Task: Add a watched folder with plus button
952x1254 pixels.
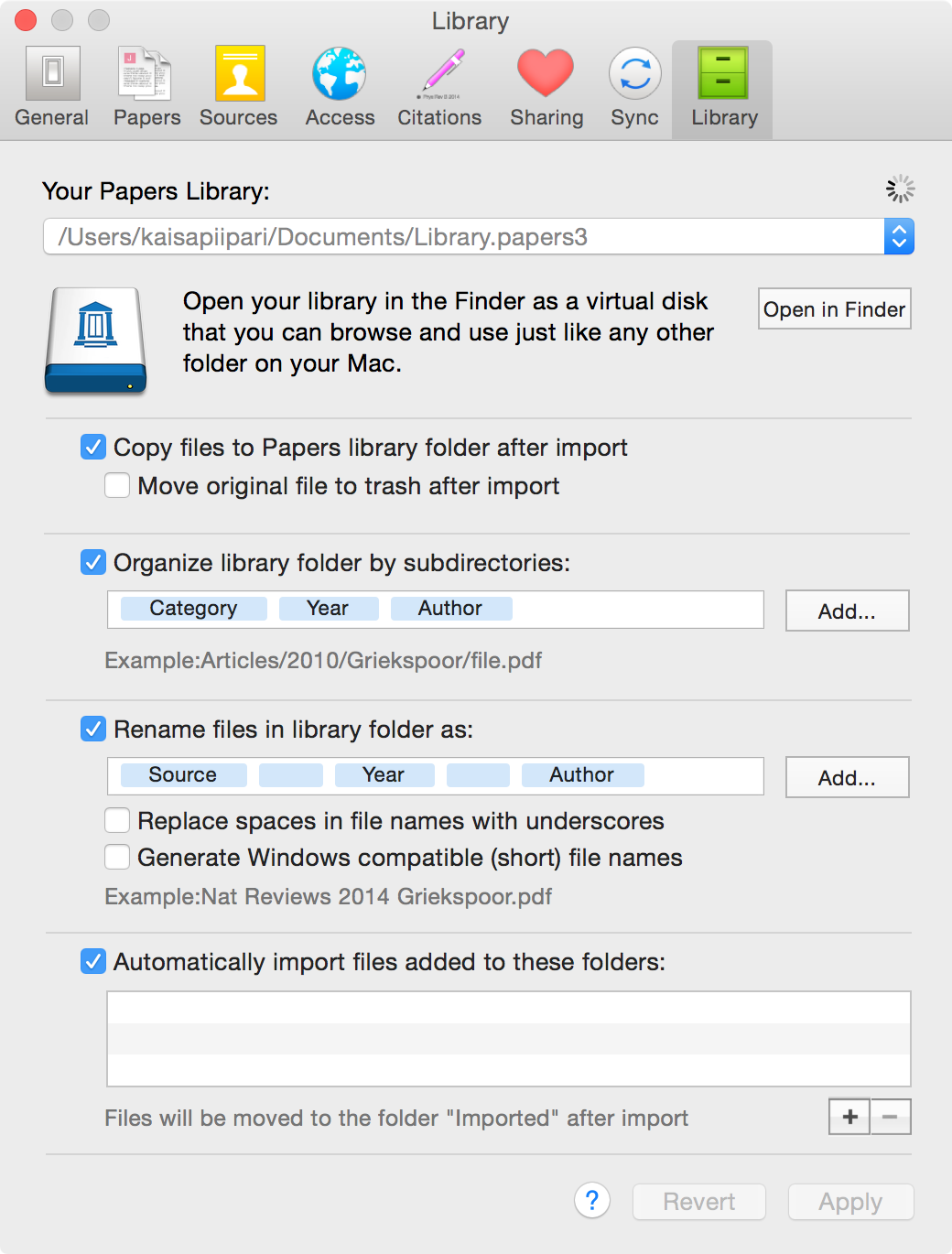Action: tap(849, 1117)
